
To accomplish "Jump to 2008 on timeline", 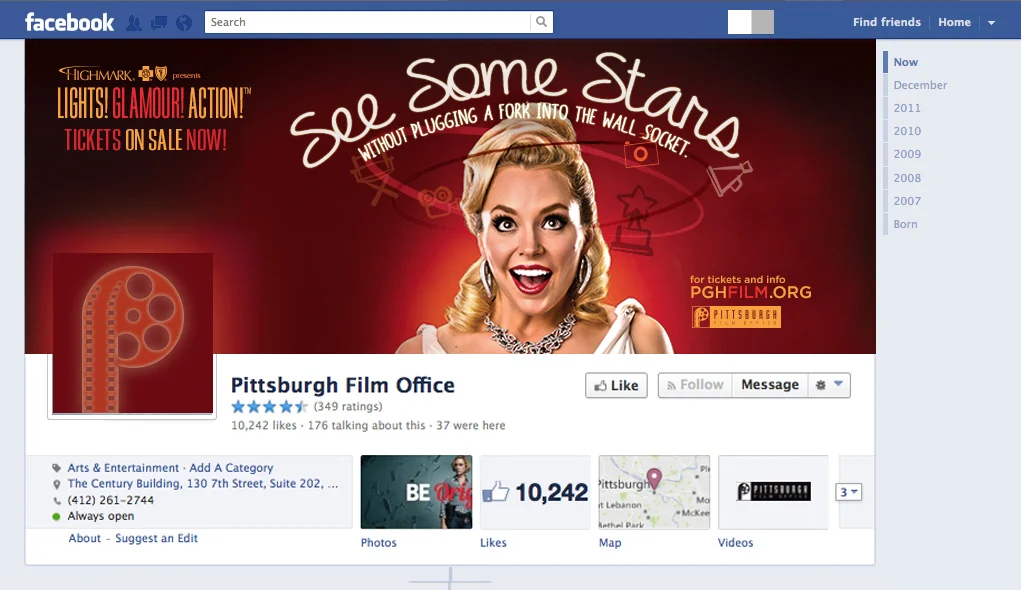I will (x=907, y=178).
